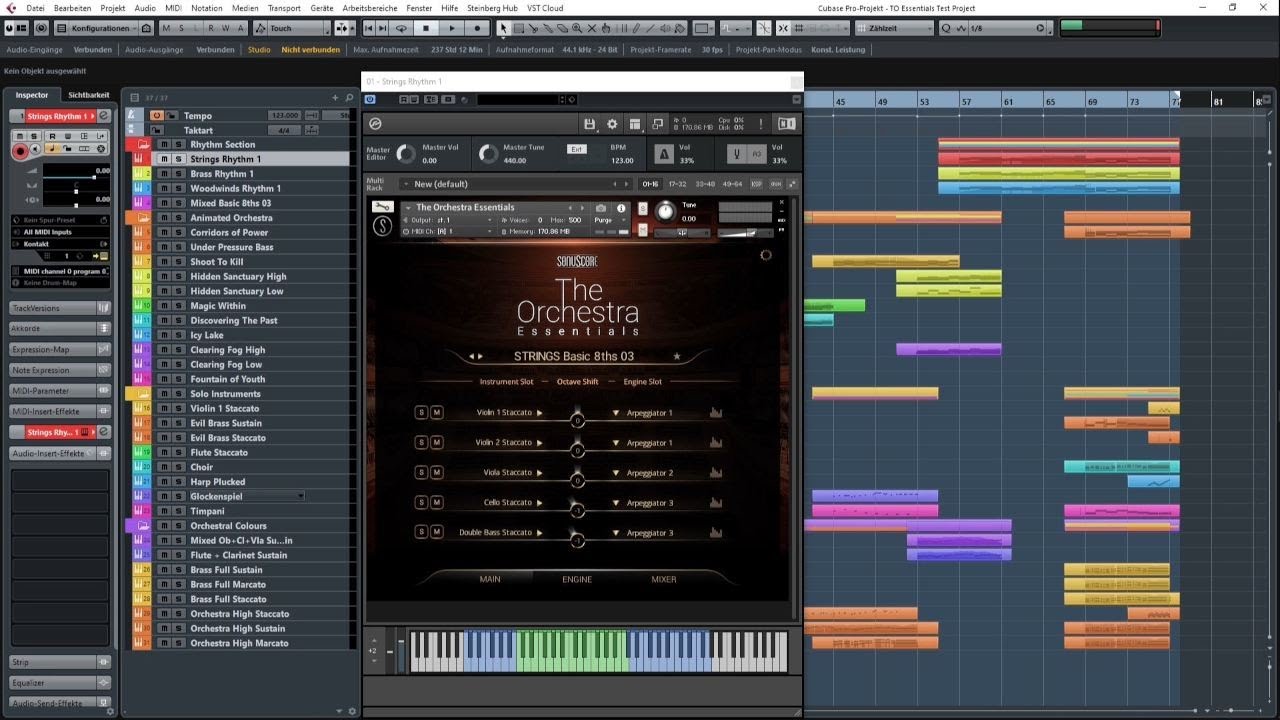The width and height of the screenshot is (1280, 720).
Task: Select multi rack page 17-32
Action: [x=678, y=184]
